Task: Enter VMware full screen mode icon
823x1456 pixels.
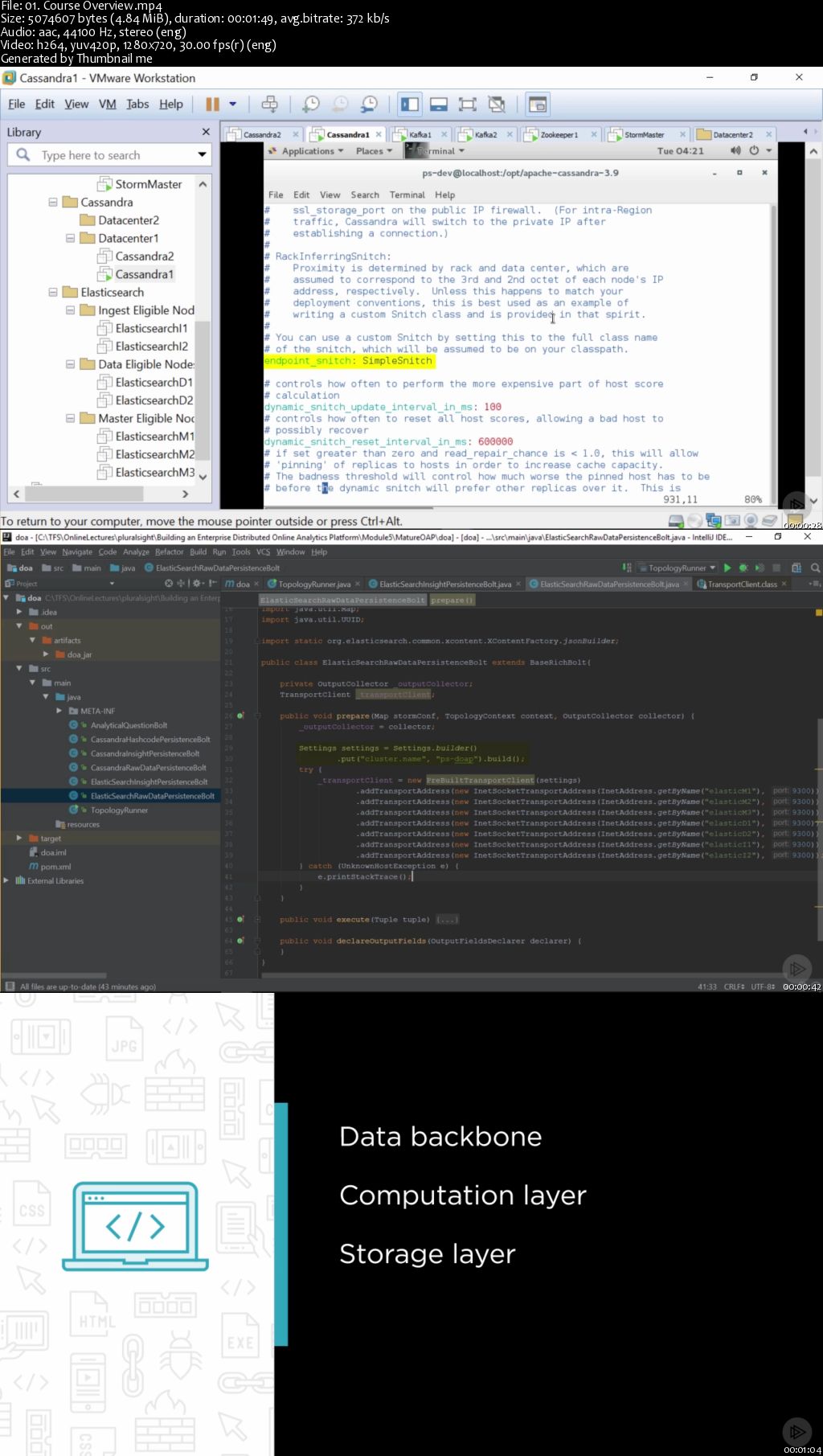Action: point(468,104)
